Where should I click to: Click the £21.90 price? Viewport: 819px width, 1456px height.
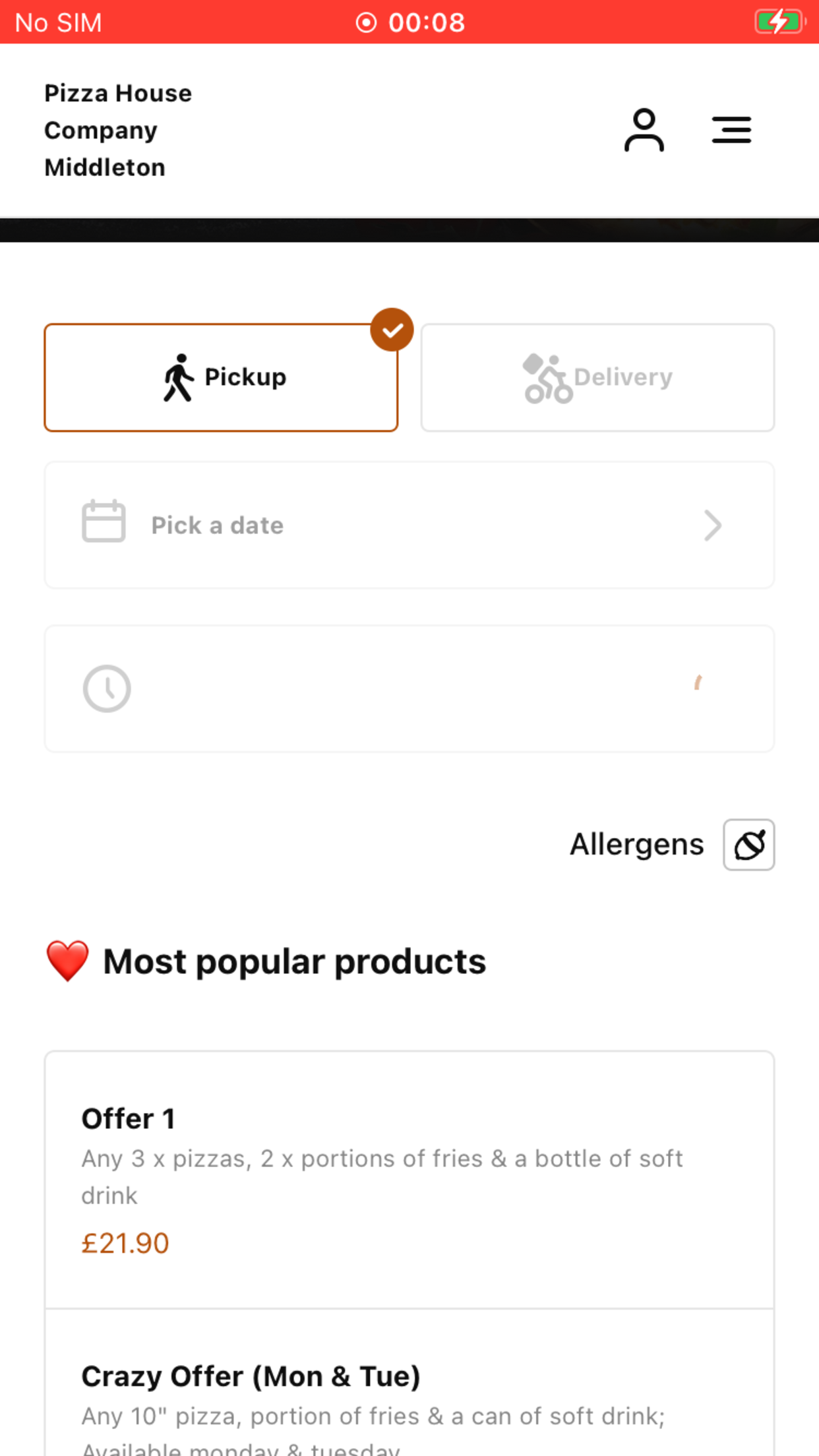[x=125, y=1243]
